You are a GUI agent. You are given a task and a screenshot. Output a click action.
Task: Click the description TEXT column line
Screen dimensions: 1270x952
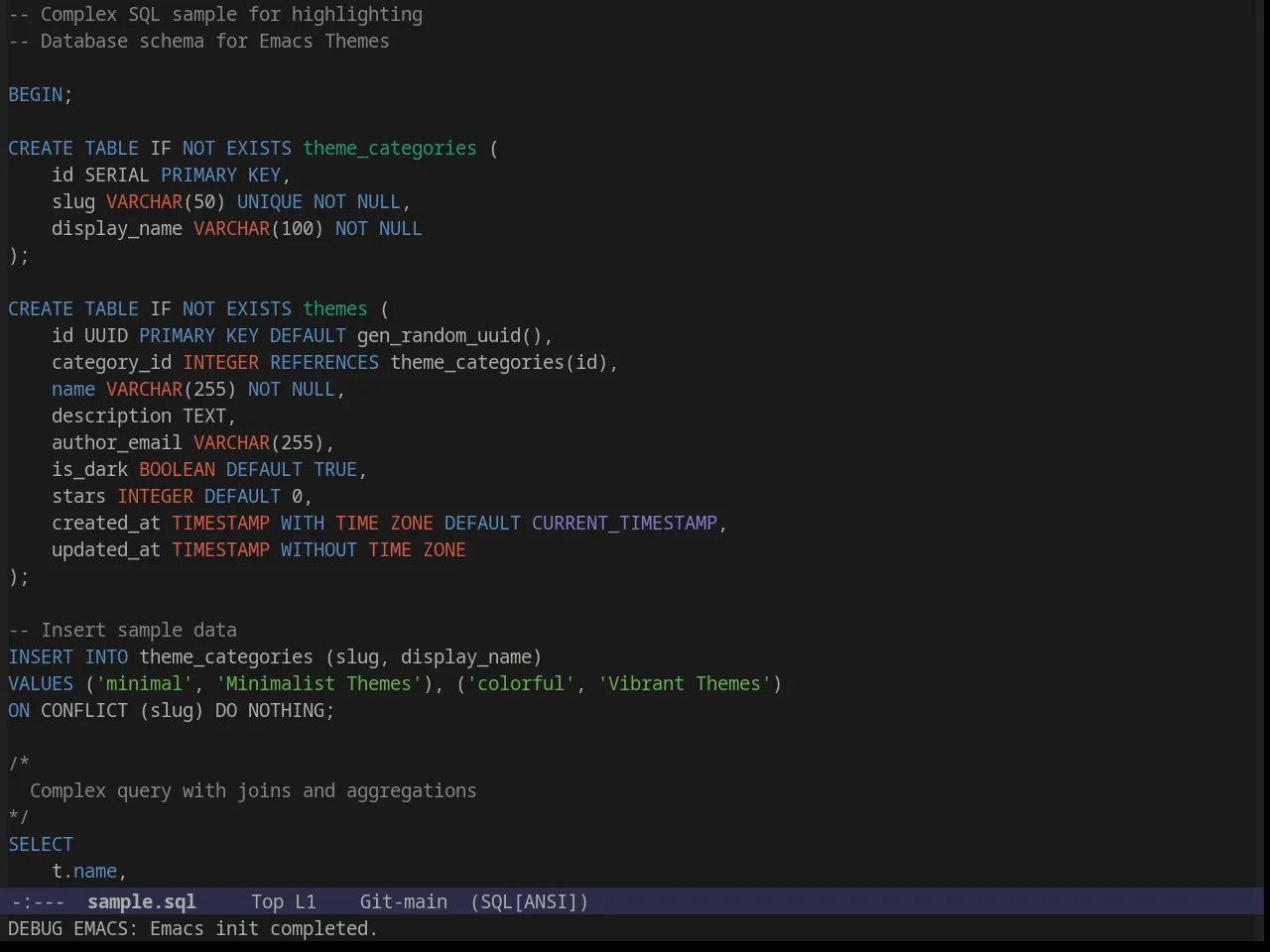pyautogui.click(x=144, y=416)
